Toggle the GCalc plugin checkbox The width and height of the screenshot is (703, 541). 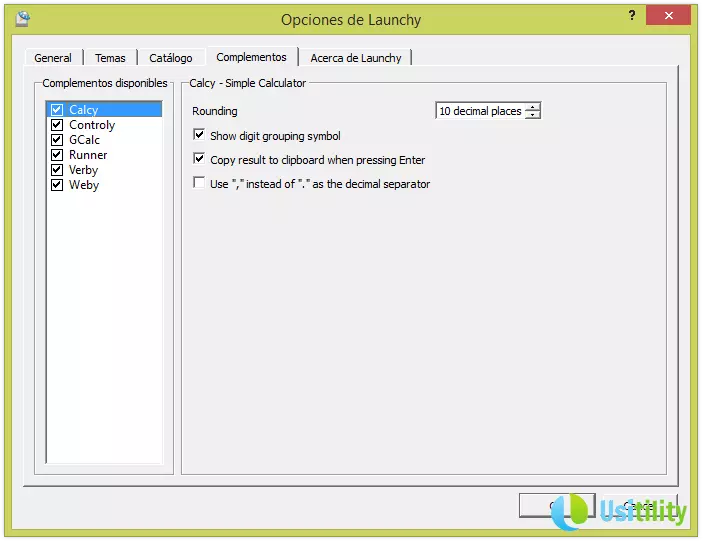click(x=57, y=140)
